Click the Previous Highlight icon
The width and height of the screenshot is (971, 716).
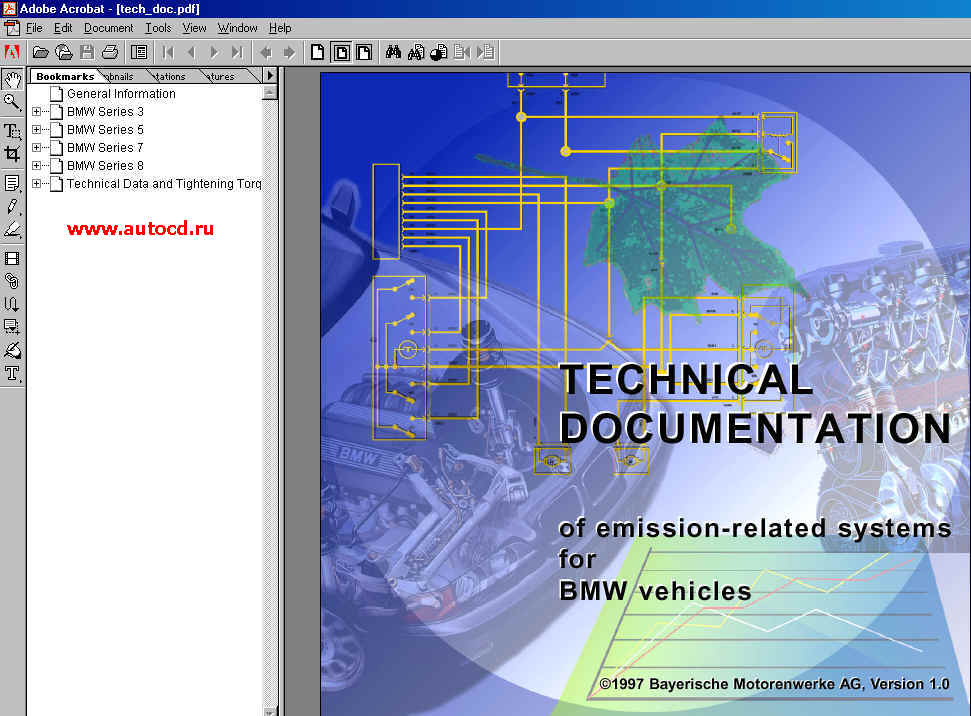click(462, 52)
